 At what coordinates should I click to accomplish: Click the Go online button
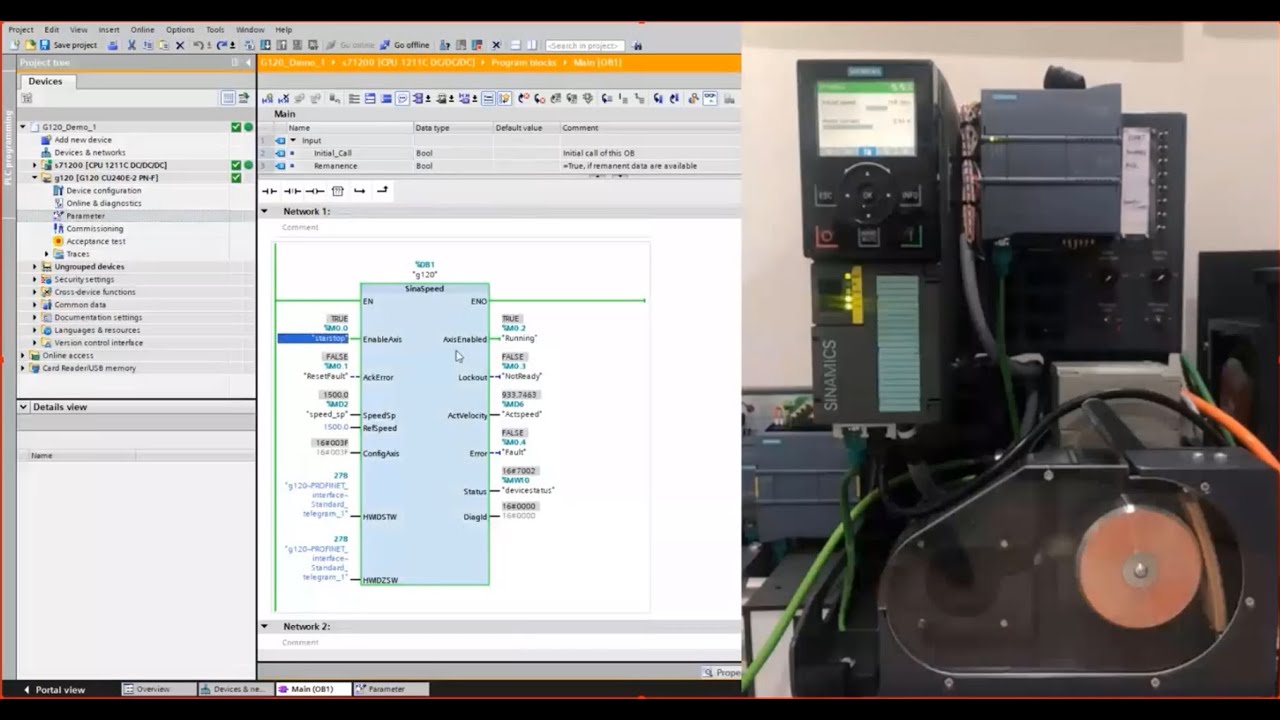350,45
